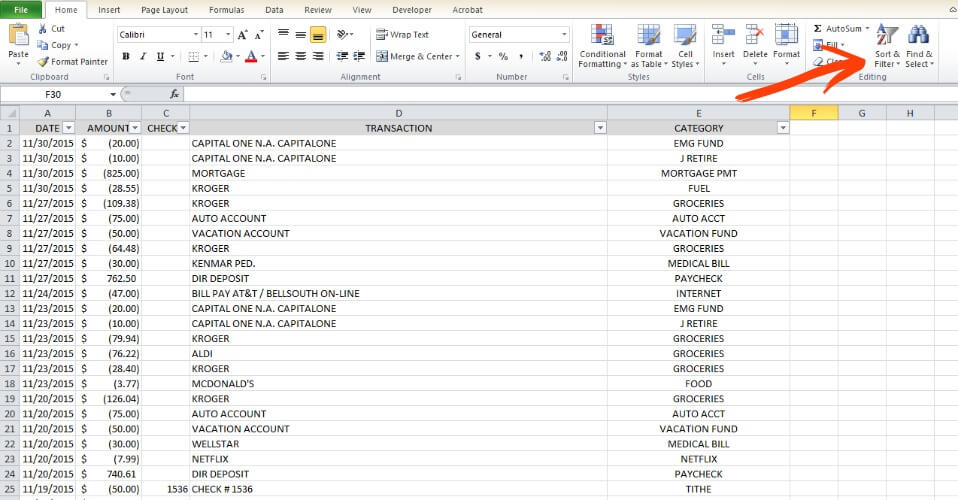Open text orientation options
Screen dimensions: 958x500
[345, 35]
